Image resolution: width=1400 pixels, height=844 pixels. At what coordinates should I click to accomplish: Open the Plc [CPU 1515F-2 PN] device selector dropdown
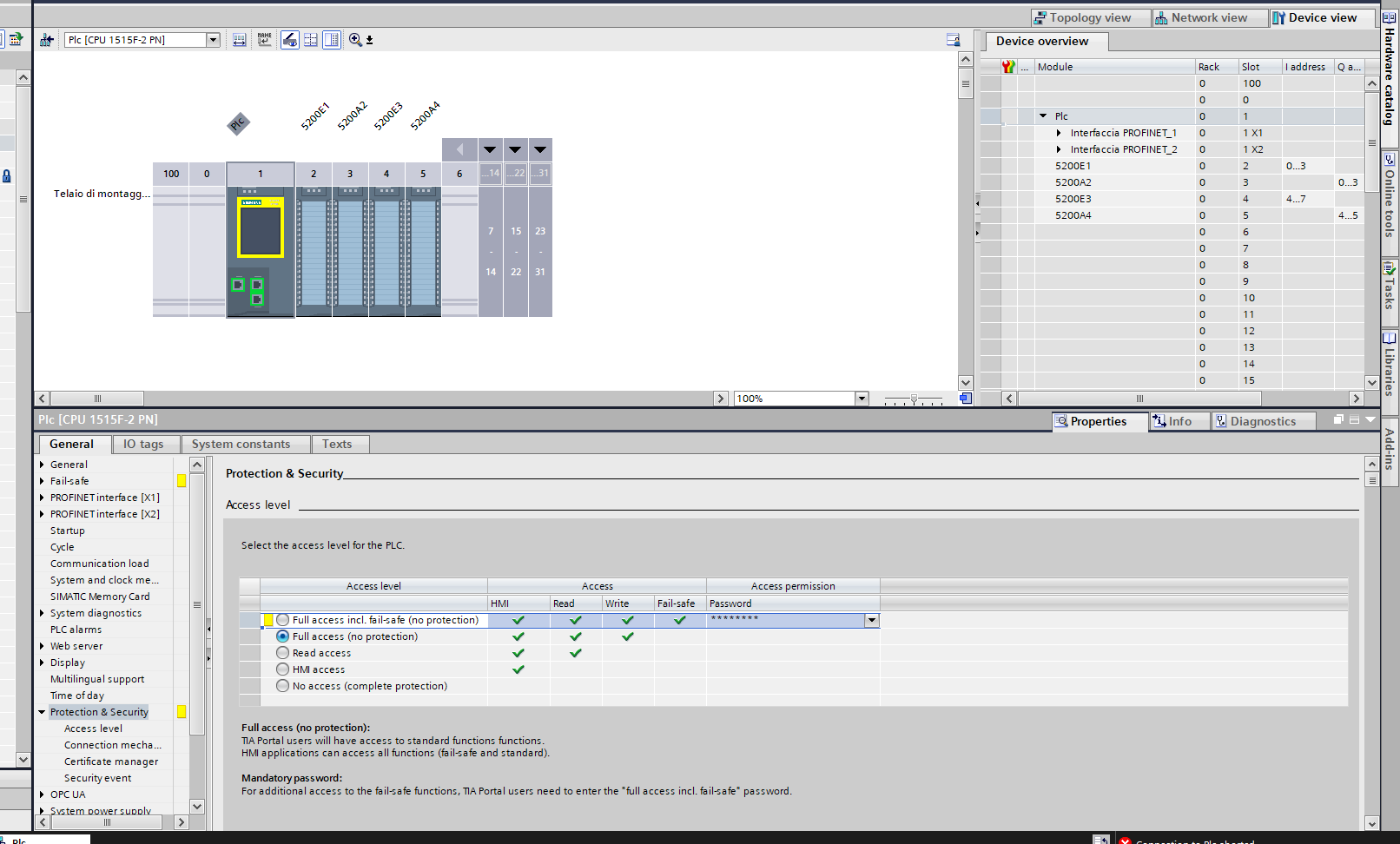pyautogui.click(x=213, y=40)
